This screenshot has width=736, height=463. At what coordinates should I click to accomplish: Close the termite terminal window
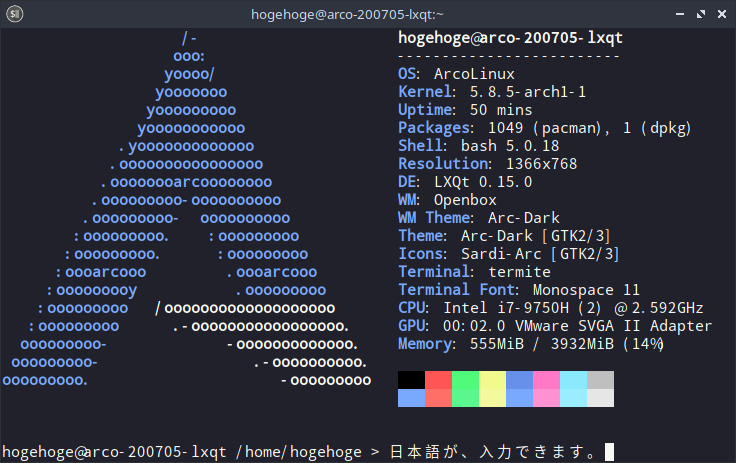722,14
